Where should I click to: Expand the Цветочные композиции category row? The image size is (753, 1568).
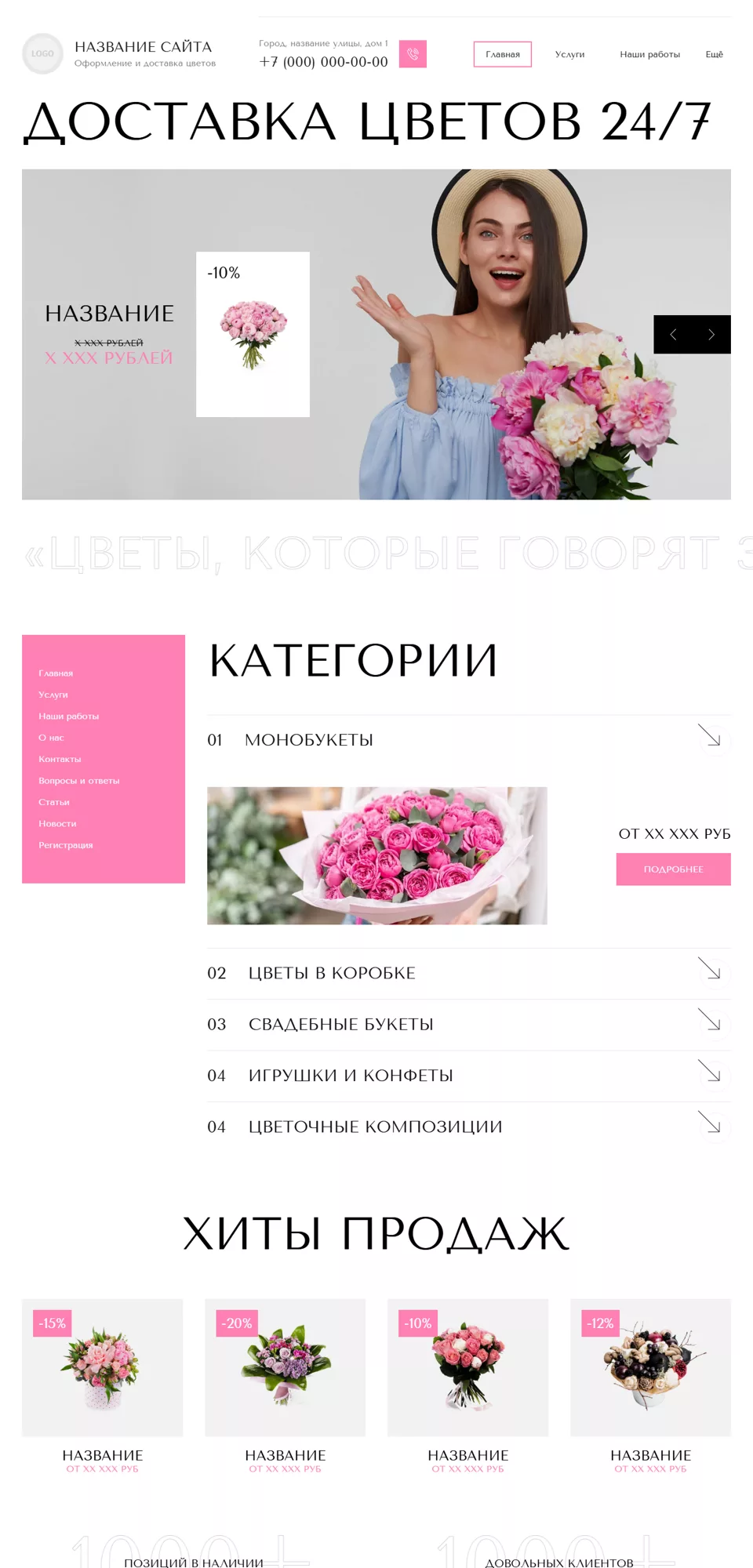tap(469, 1127)
